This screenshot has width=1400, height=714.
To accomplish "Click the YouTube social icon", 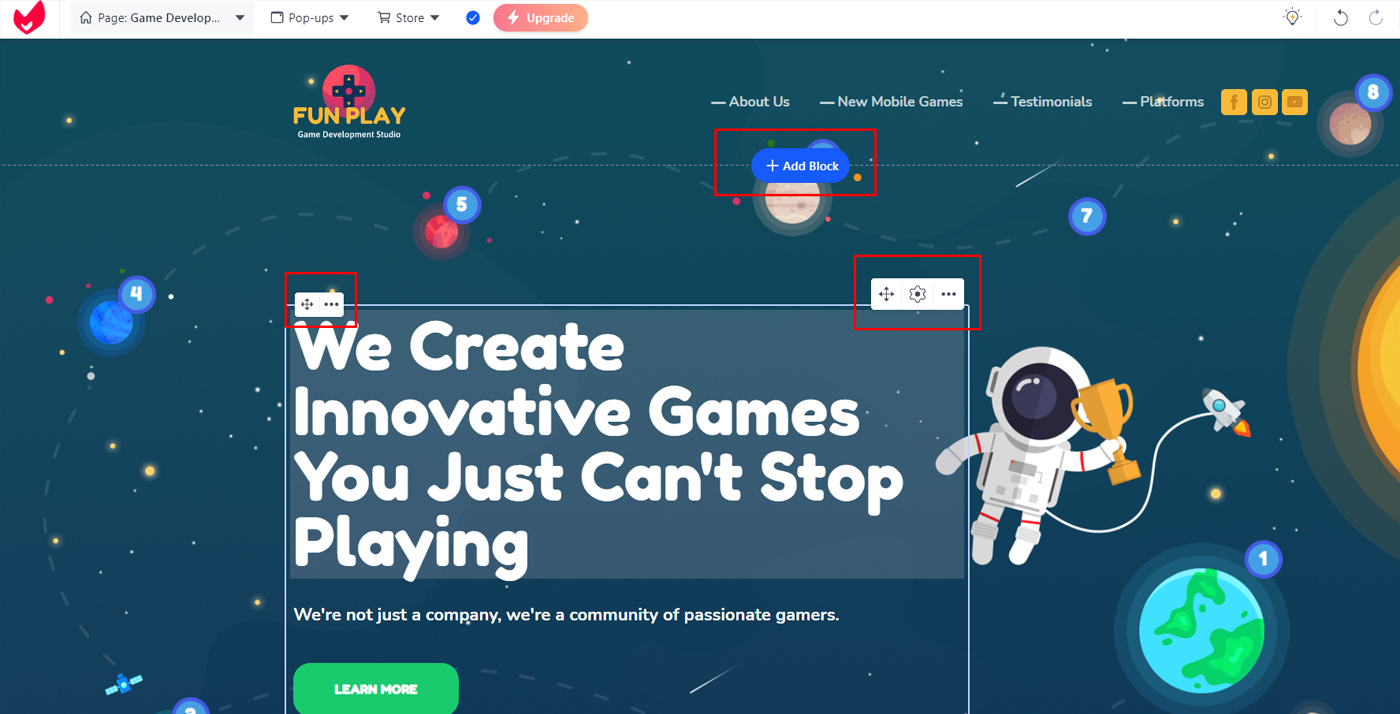I will [1295, 102].
